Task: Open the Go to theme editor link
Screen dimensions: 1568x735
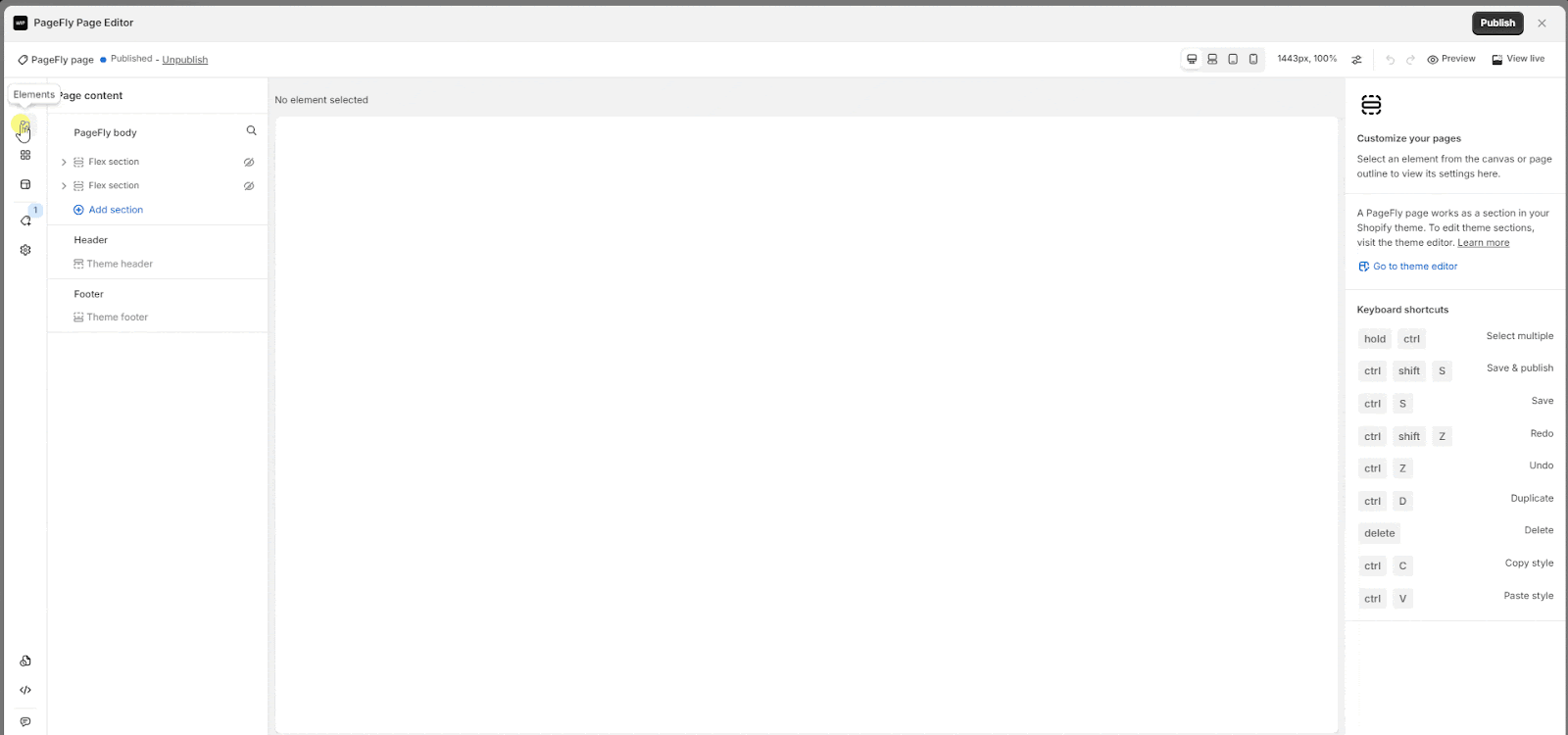Action: tap(1408, 267)
